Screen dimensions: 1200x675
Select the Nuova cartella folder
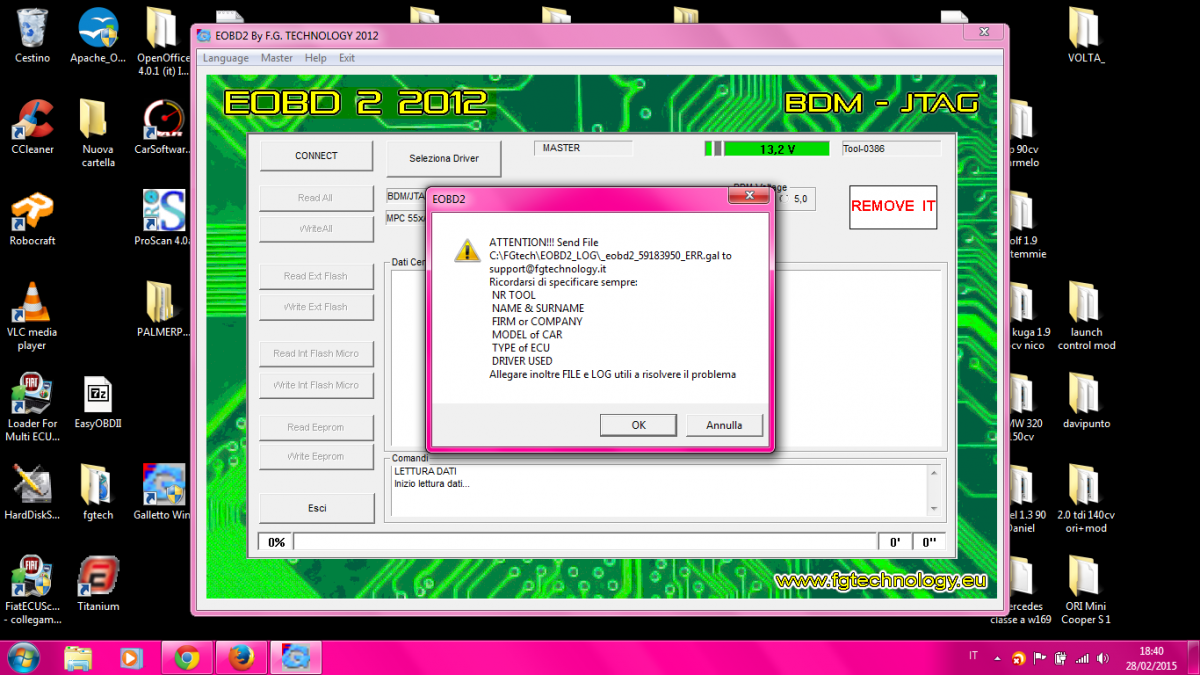point(98,133)
